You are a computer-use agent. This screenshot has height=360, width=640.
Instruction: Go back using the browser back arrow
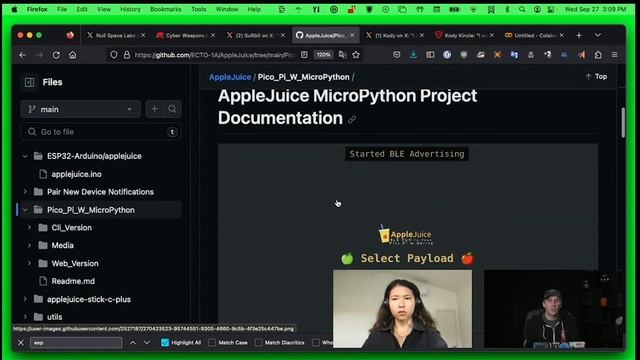click(22, 55)
